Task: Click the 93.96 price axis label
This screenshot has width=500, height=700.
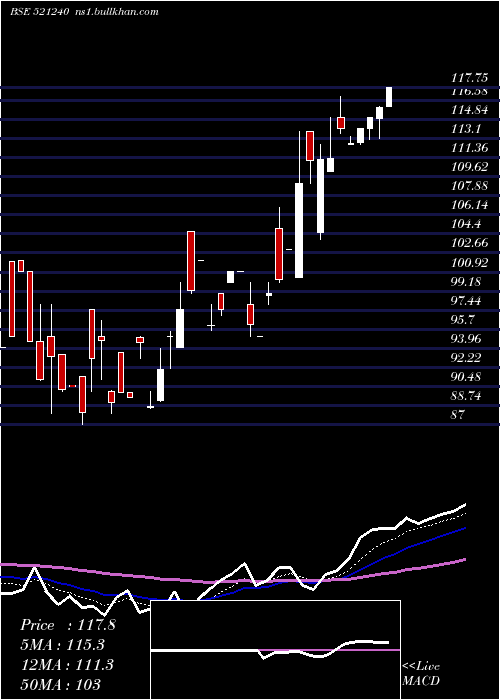Action: pos(466,339)
